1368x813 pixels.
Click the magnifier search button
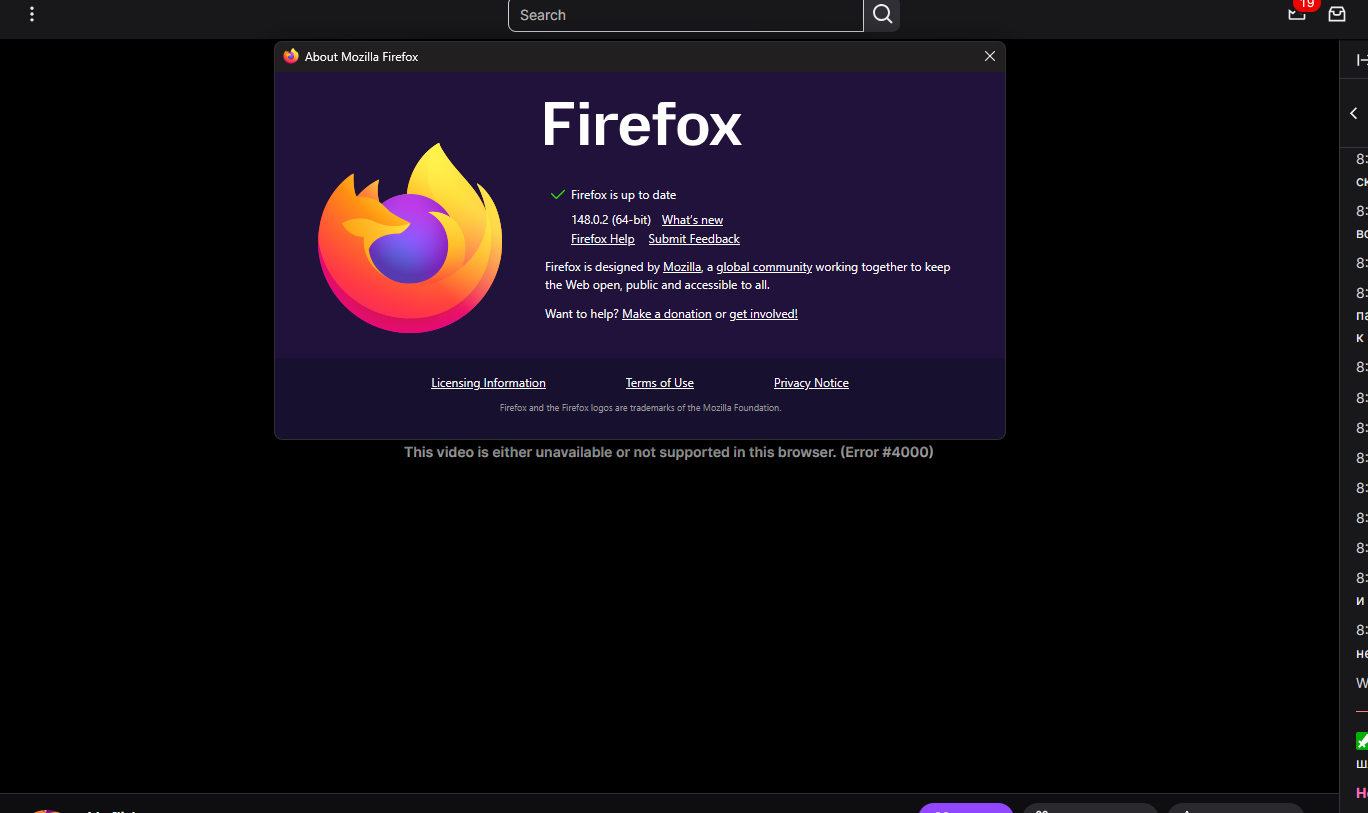click(882, 15)
